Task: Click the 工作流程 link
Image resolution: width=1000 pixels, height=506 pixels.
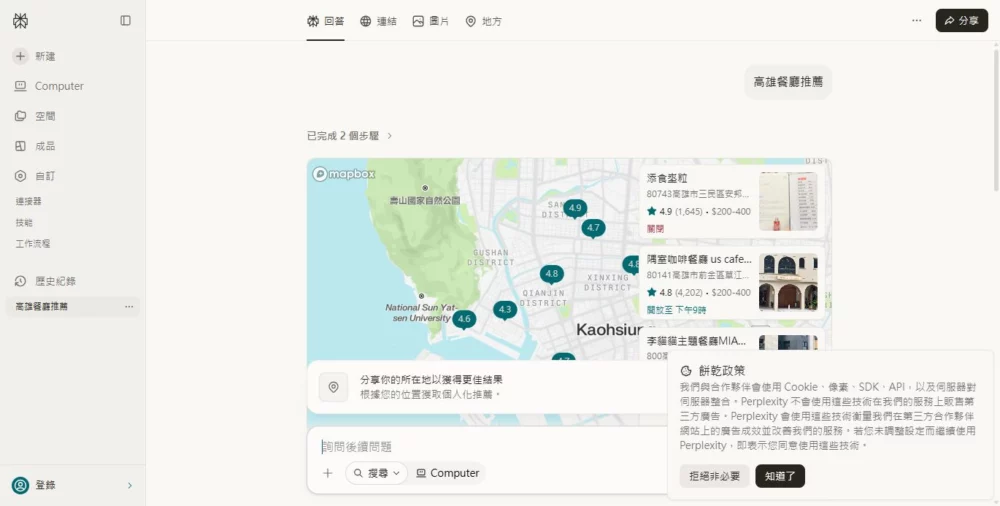Action: tap(33, 244)
